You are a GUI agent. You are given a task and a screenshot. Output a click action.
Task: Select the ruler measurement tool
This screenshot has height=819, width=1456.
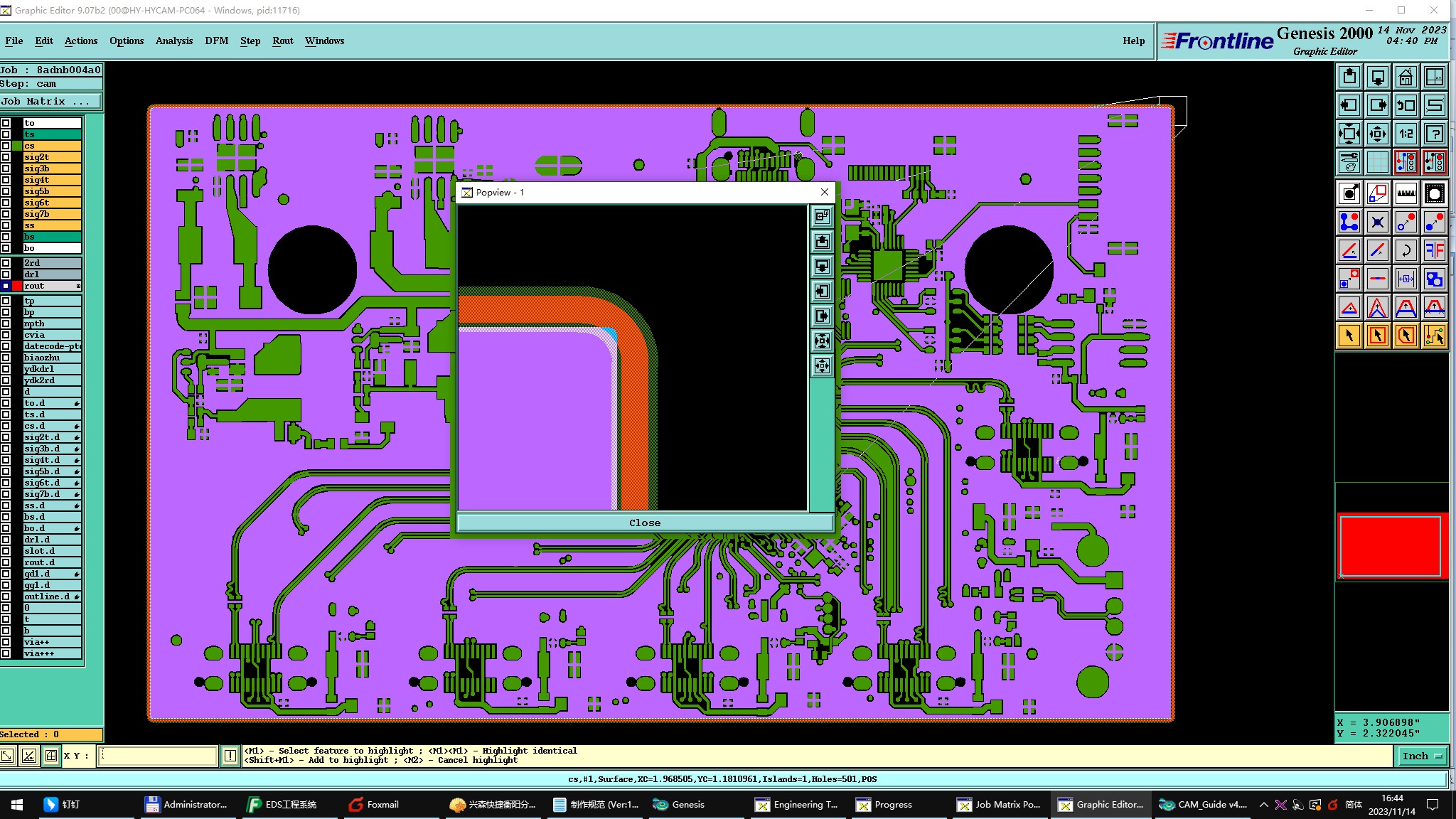click(x=1406, y=193)
